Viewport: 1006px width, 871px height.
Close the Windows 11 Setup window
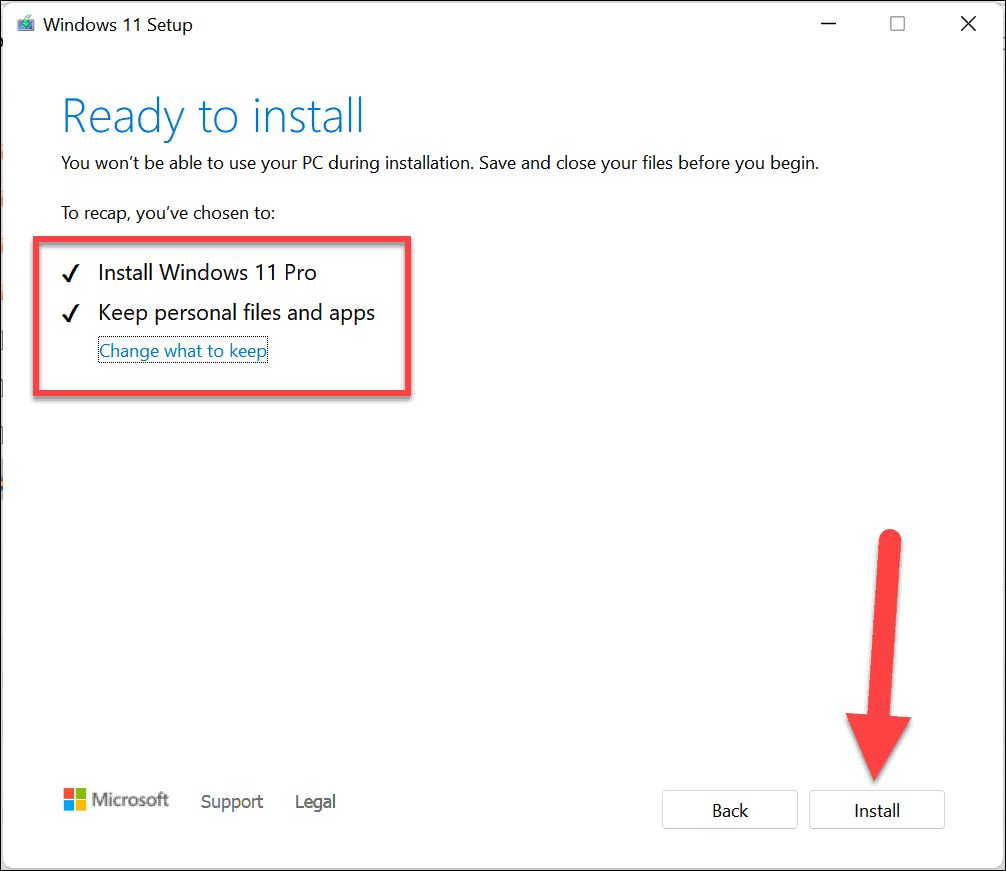(x=967, y=23)
